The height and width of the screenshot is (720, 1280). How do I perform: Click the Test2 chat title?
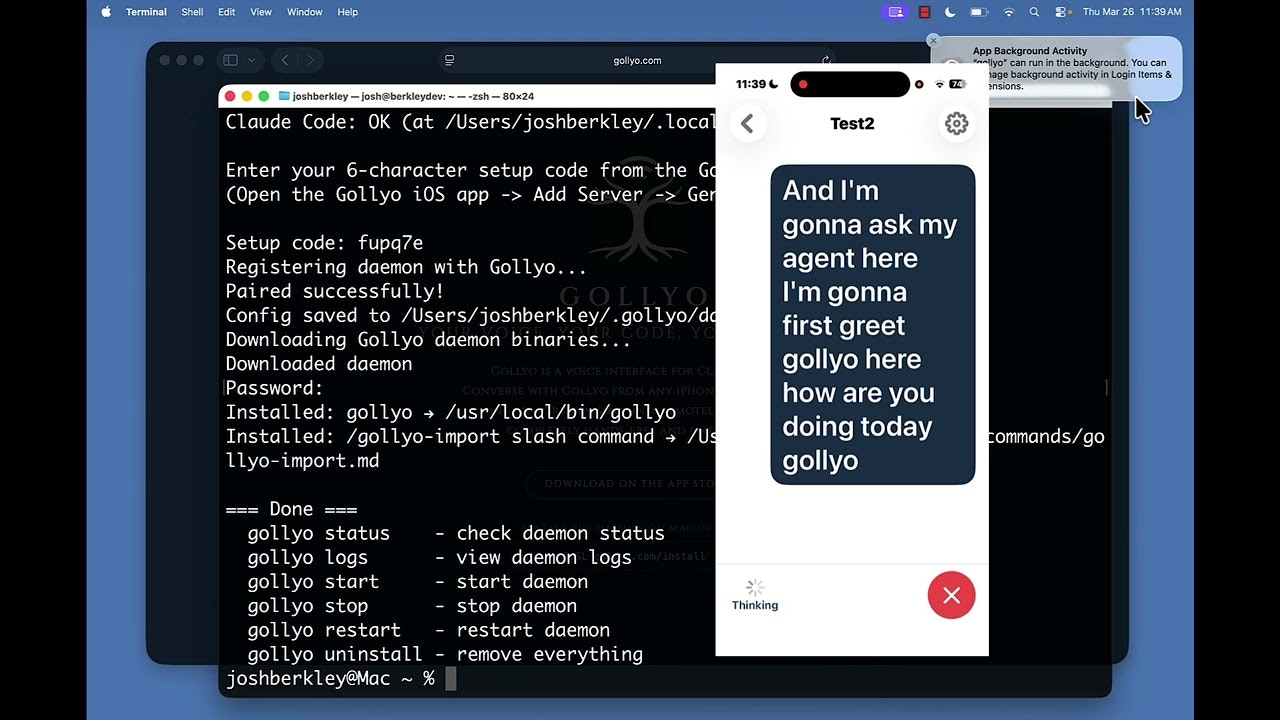pyautogui.click(x=852, y=123)
